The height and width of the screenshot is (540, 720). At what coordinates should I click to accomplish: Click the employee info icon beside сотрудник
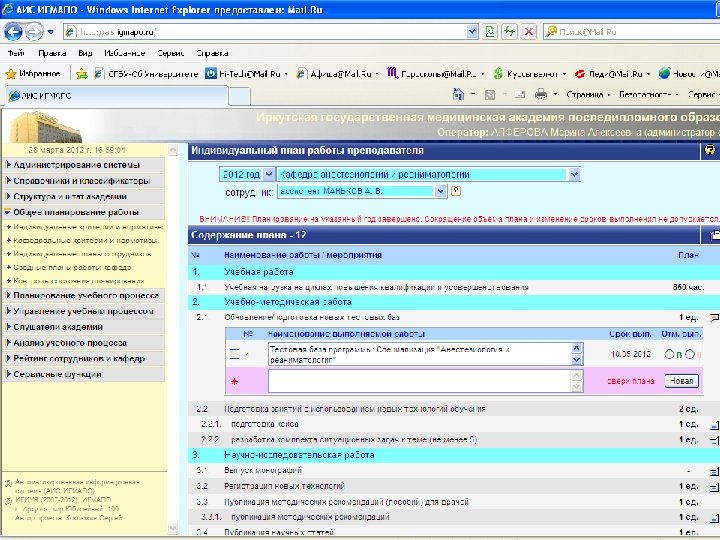(456, 191)
